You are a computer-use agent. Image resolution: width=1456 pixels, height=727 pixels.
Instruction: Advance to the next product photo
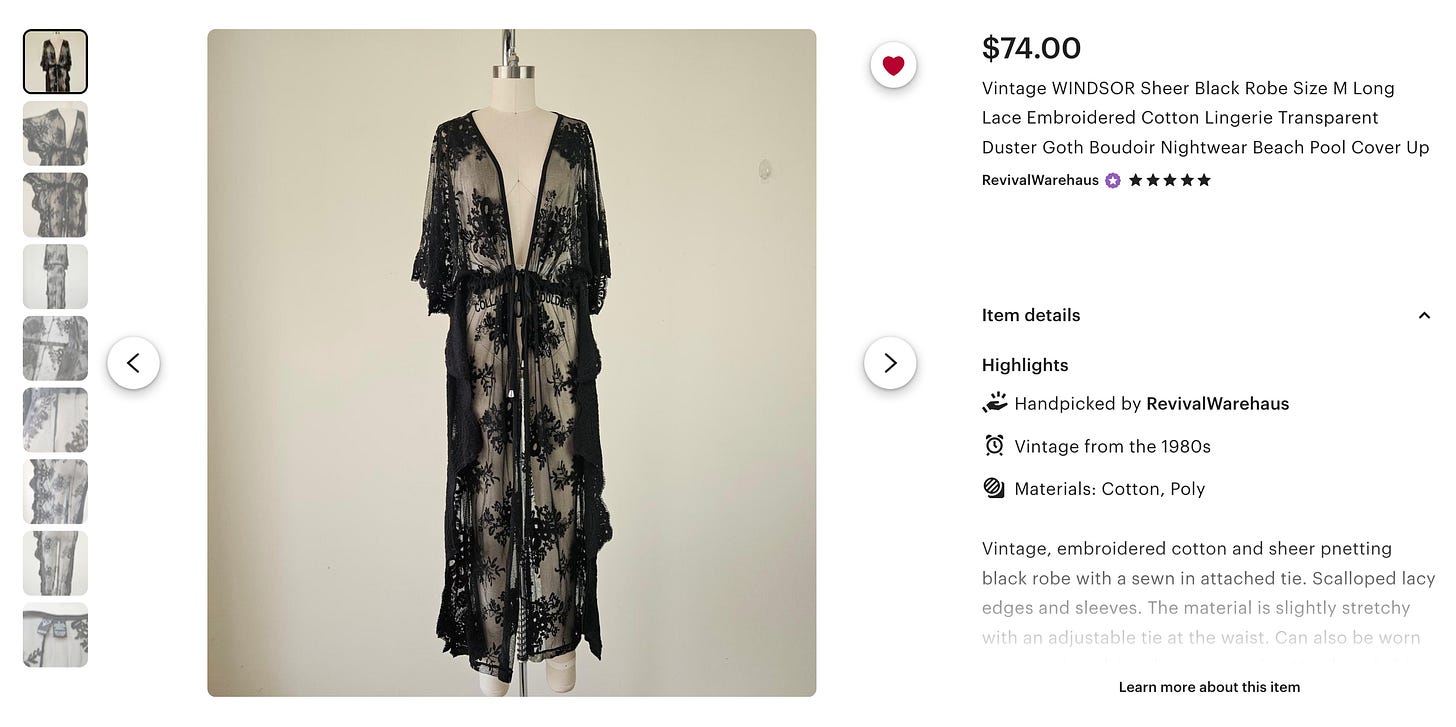(x=890, y=362)
